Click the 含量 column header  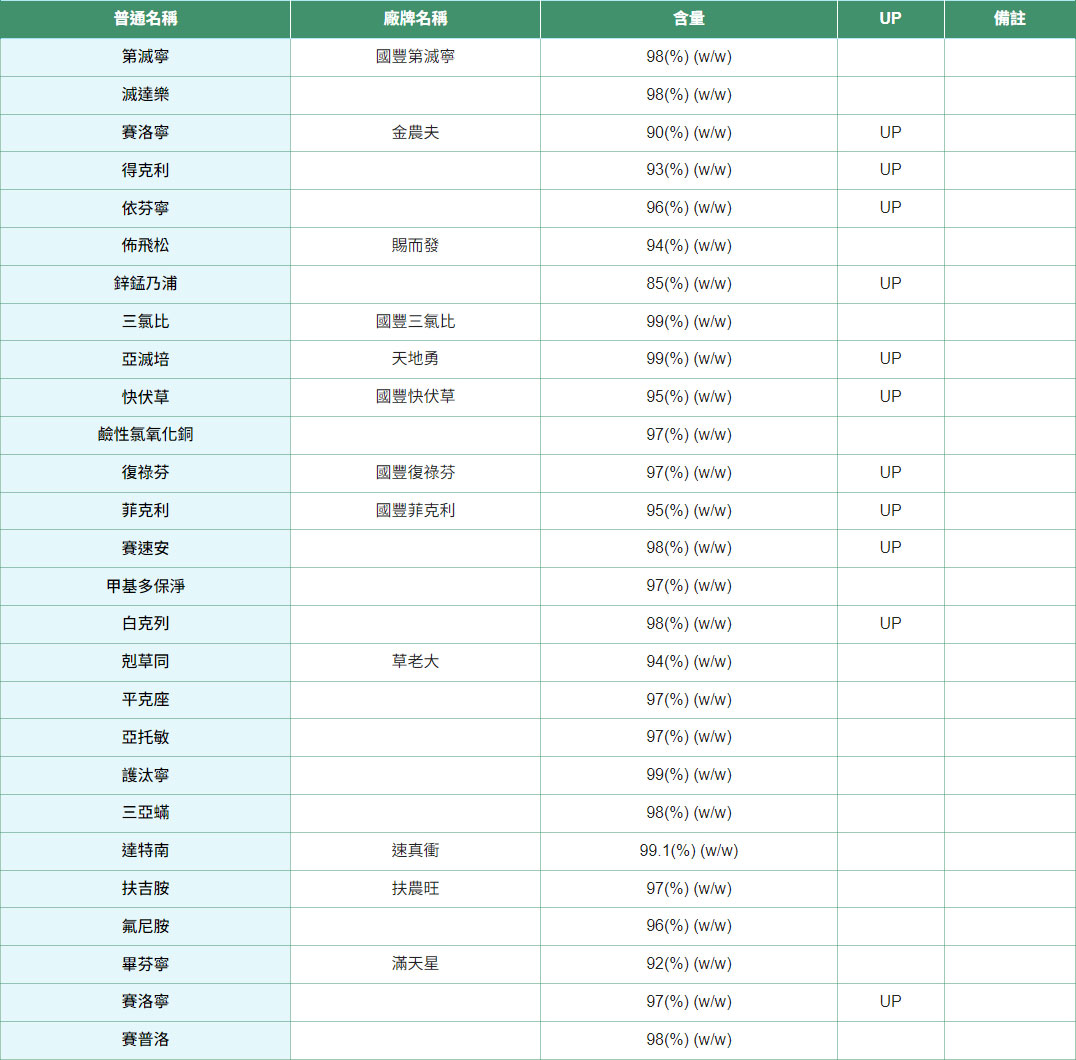click(688, 19)
